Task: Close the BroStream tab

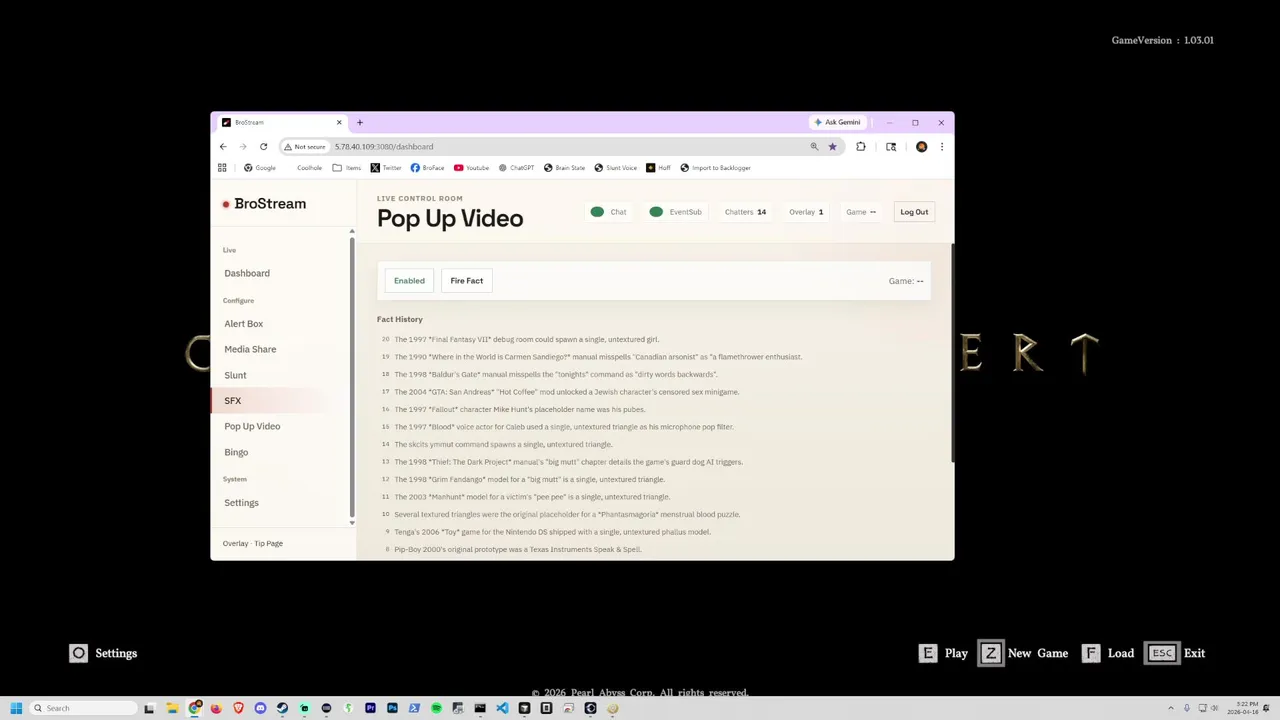Action: [339, 122]
